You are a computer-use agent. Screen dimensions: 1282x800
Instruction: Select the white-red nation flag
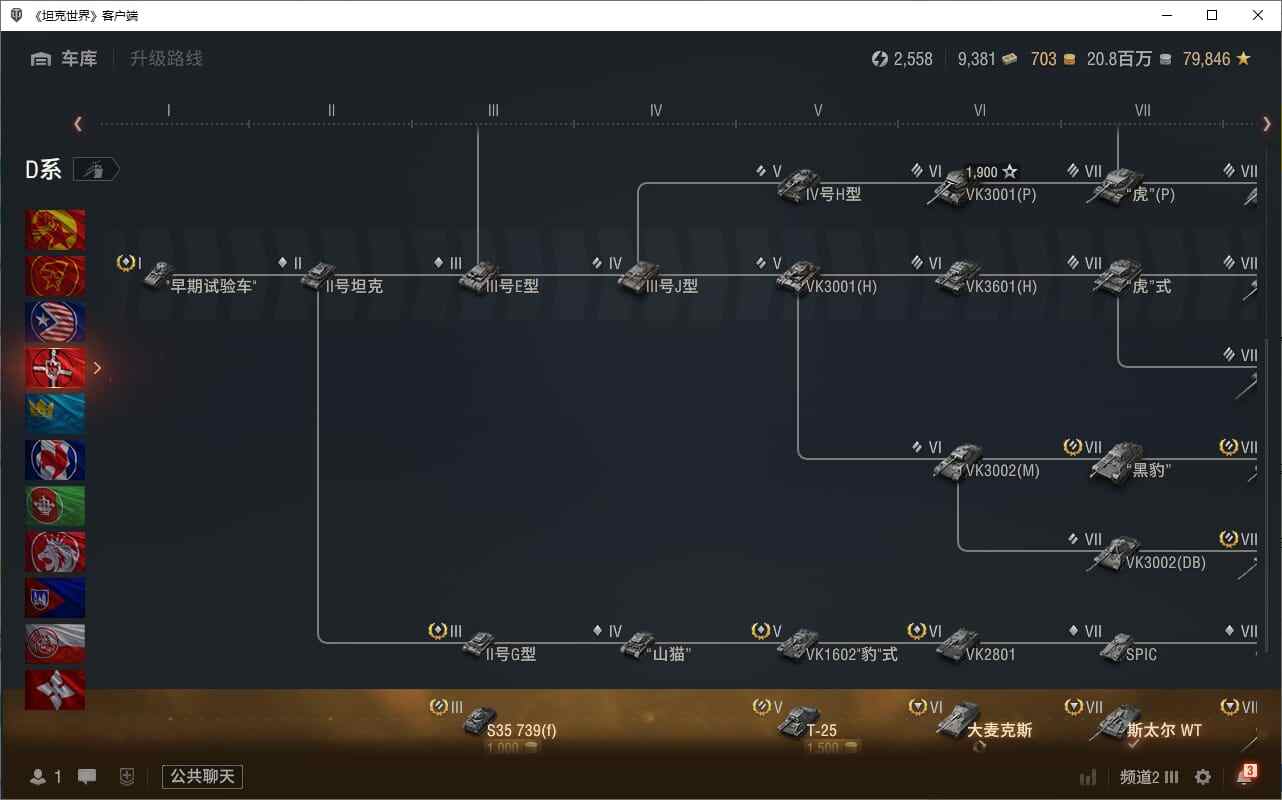point(55,644)
